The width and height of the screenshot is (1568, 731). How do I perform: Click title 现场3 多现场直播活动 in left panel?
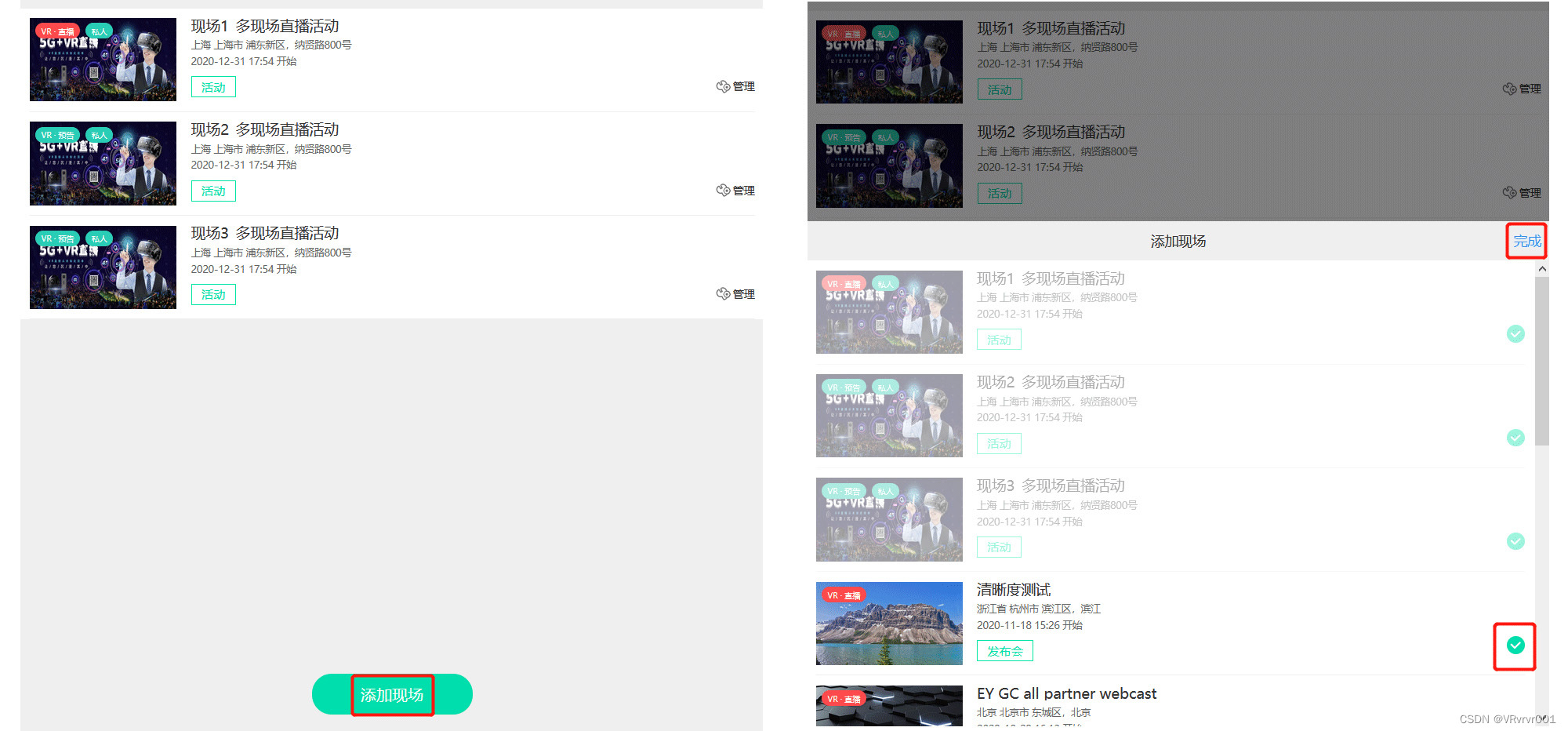265,233
